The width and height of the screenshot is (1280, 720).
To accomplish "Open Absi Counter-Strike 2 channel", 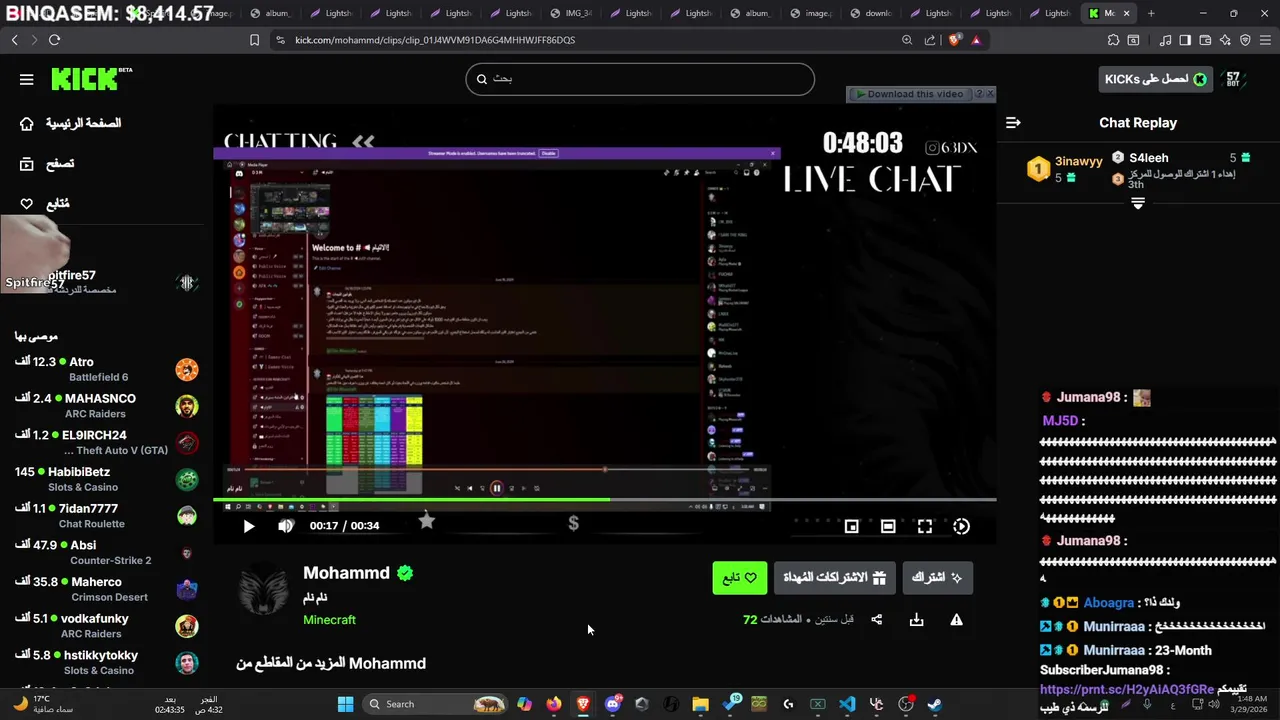I will point(106,552).
